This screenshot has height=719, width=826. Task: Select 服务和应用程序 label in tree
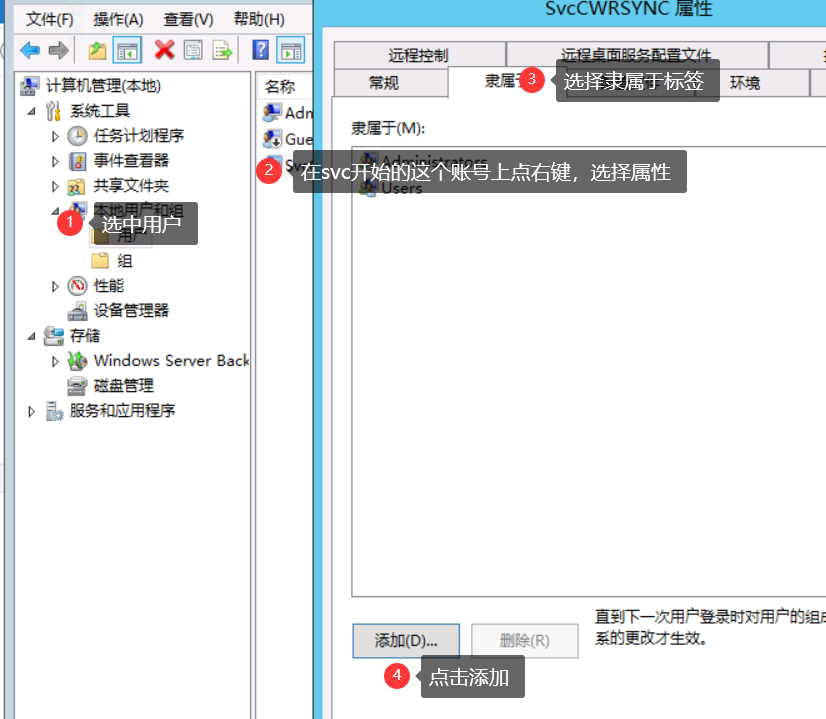[x=122, y=410]
